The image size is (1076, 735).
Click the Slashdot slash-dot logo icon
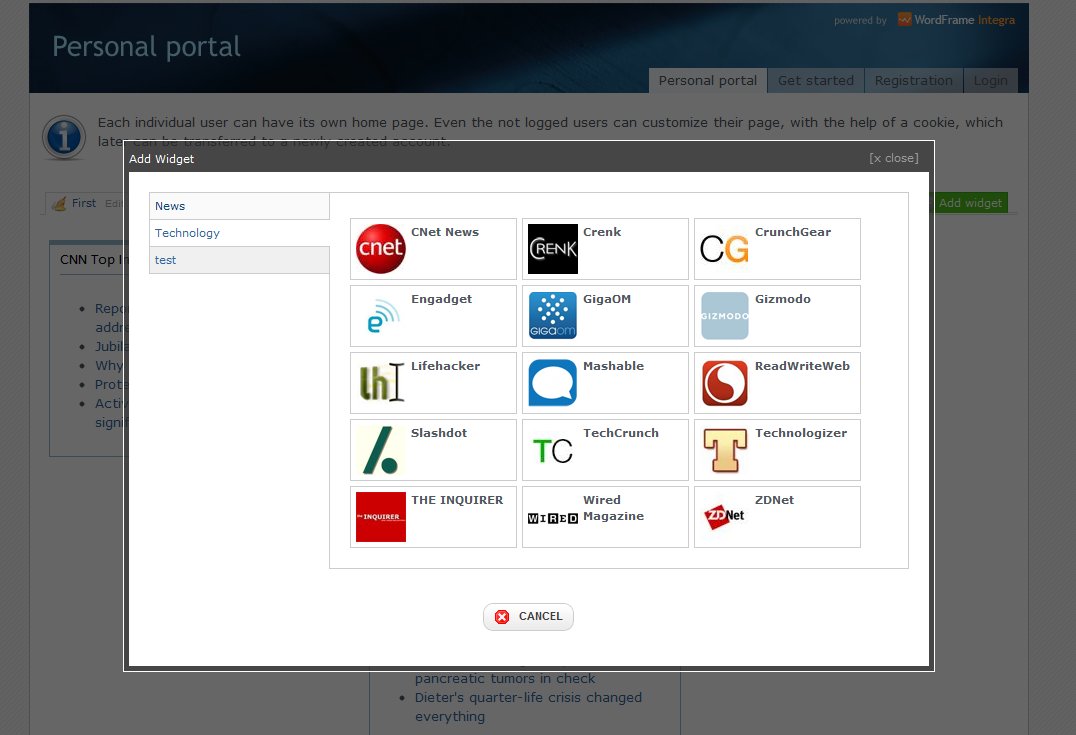pyautogui.click(x=381, y=450)
